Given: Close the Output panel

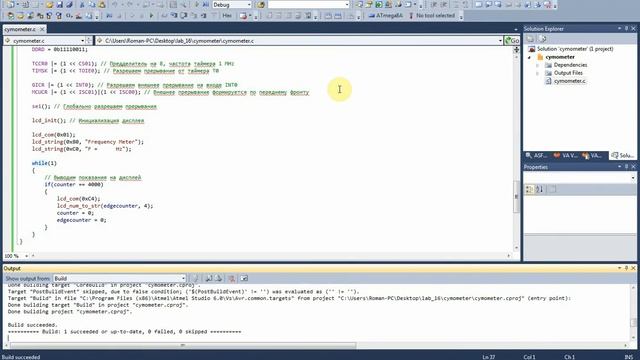Looking at the screenshot, I should coord(633,268).
